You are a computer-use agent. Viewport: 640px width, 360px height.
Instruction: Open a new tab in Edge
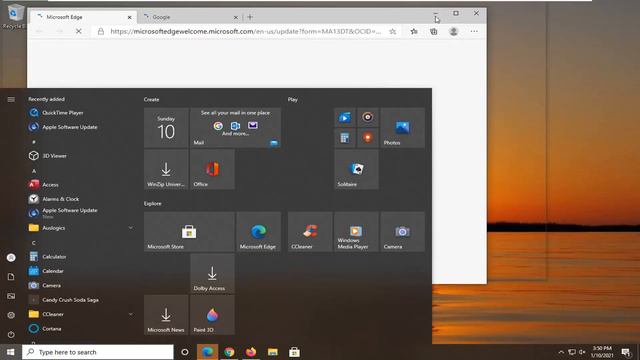click(x=250, y=17)
